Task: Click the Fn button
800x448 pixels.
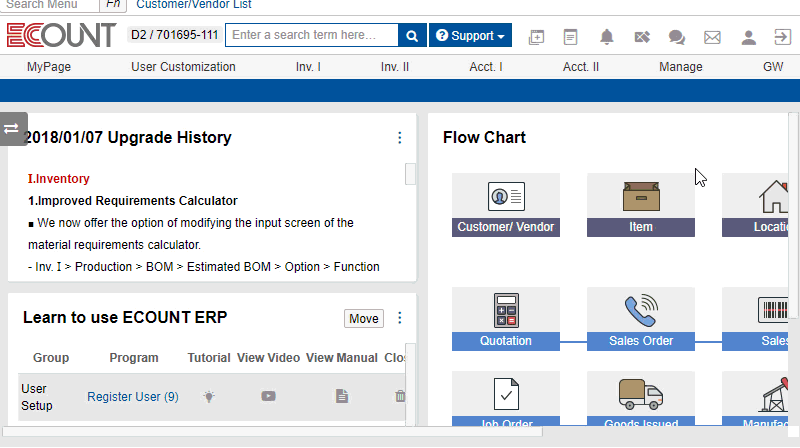Action: pyautogui.click(x=113, y=5)
